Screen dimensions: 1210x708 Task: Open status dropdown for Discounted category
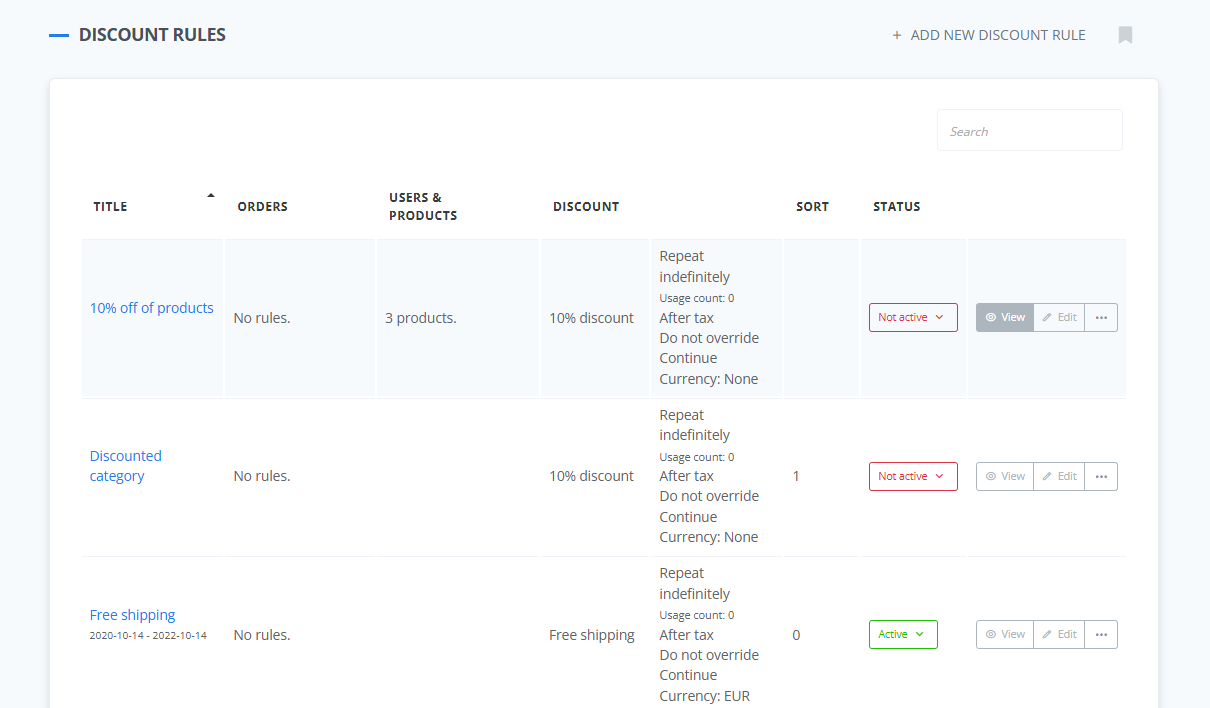click(x=913, y=476)
